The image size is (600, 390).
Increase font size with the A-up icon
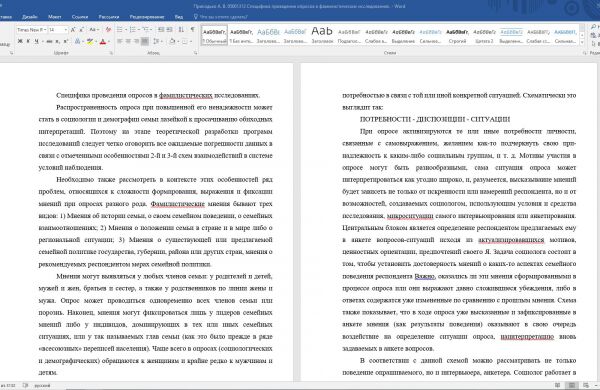pos(73,29)
